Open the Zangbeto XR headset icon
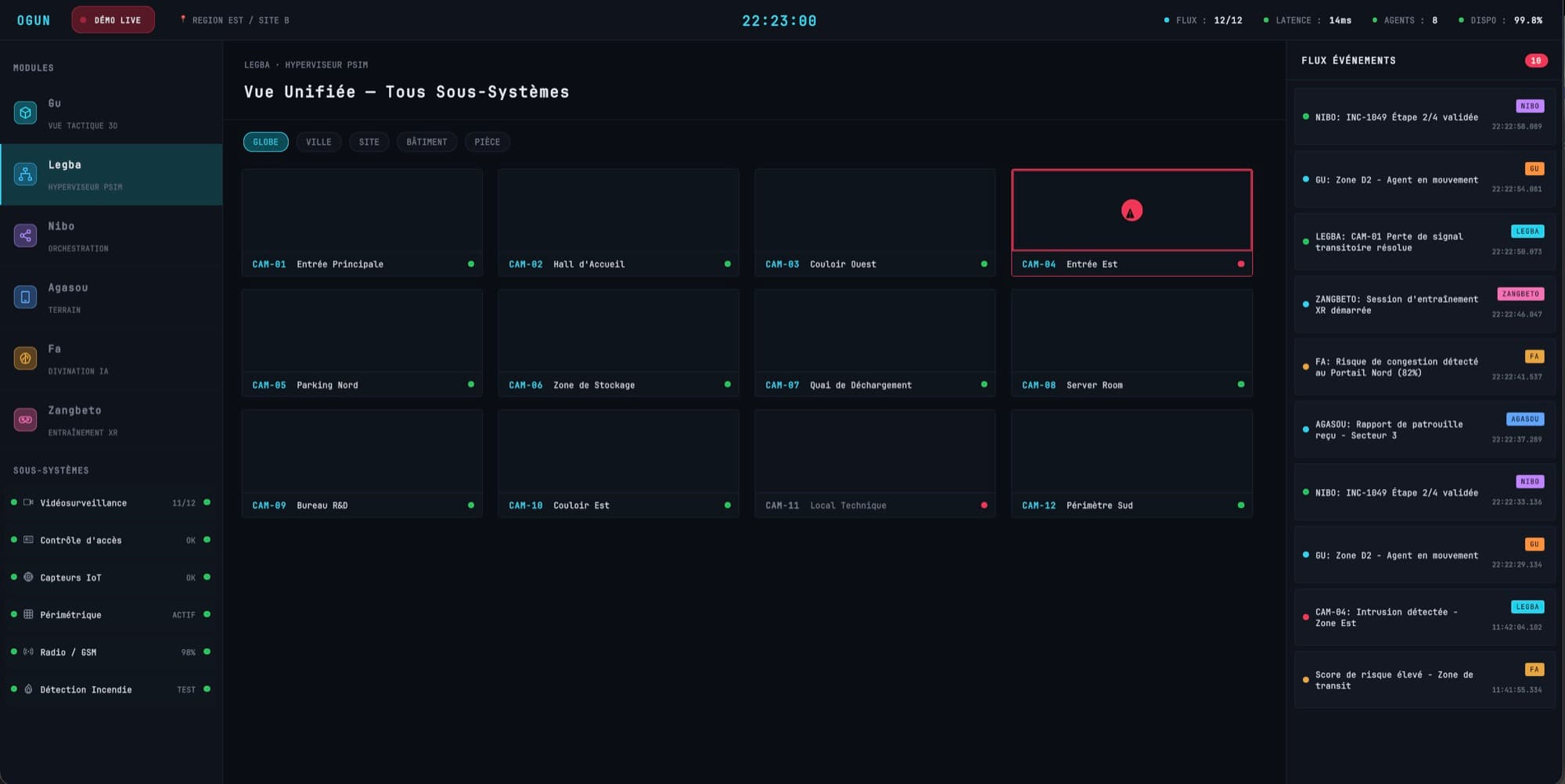This screenshot has height=784, width=1565. [25, 420]
